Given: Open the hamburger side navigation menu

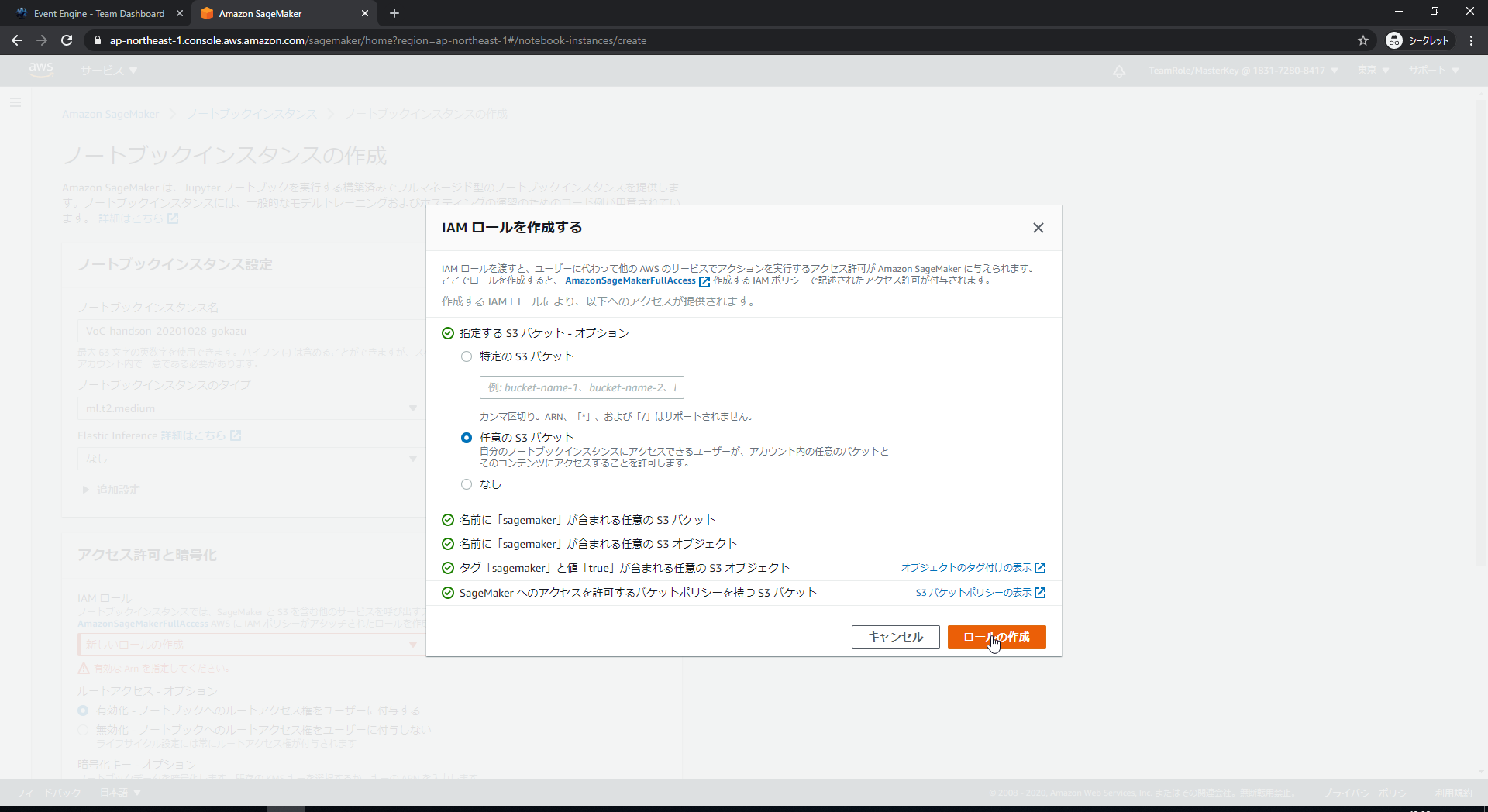Looking at the screenshot, I should pos(15,102).
